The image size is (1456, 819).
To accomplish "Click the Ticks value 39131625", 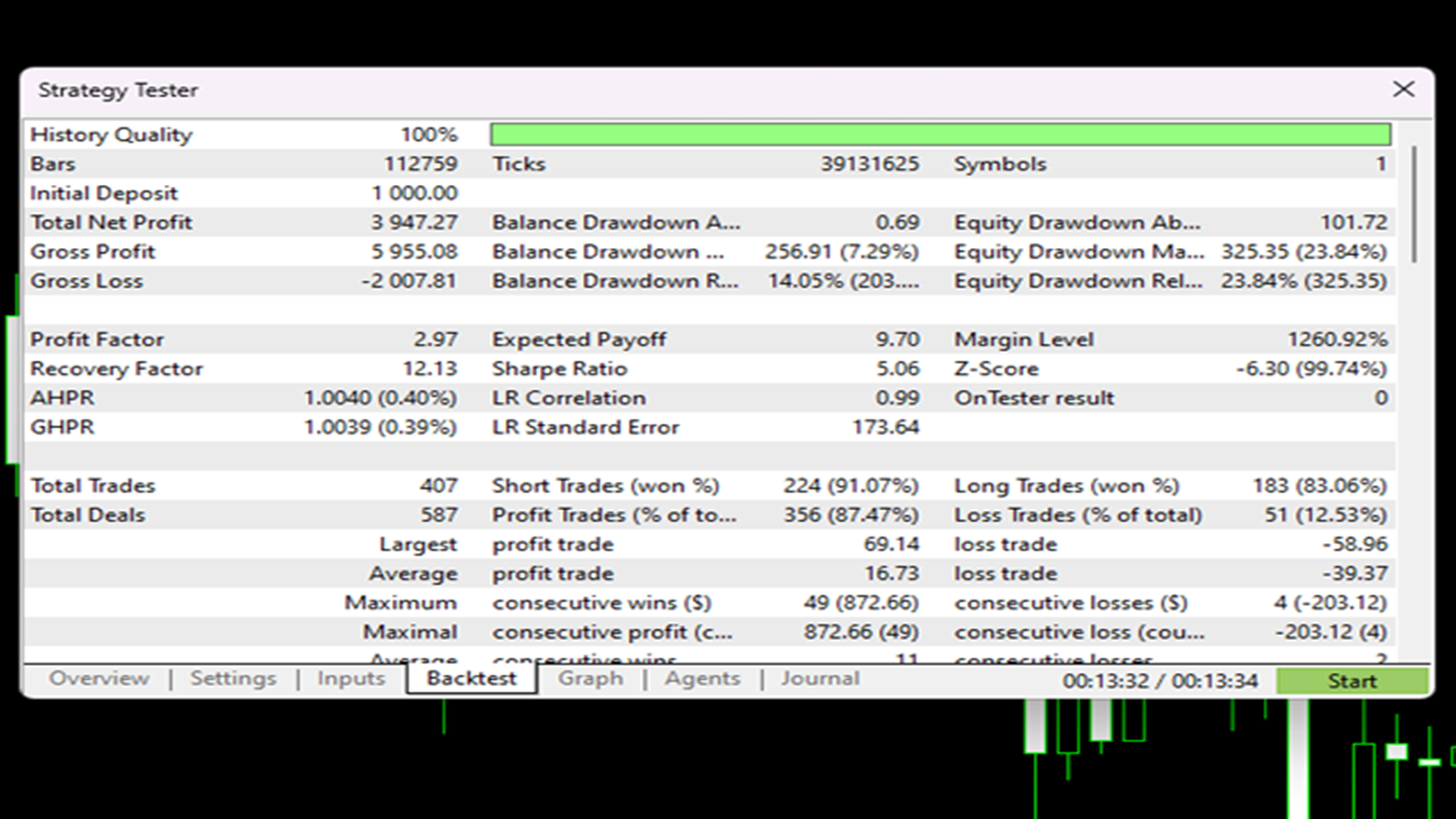I will pyautogui.click(x=870, y=164).
